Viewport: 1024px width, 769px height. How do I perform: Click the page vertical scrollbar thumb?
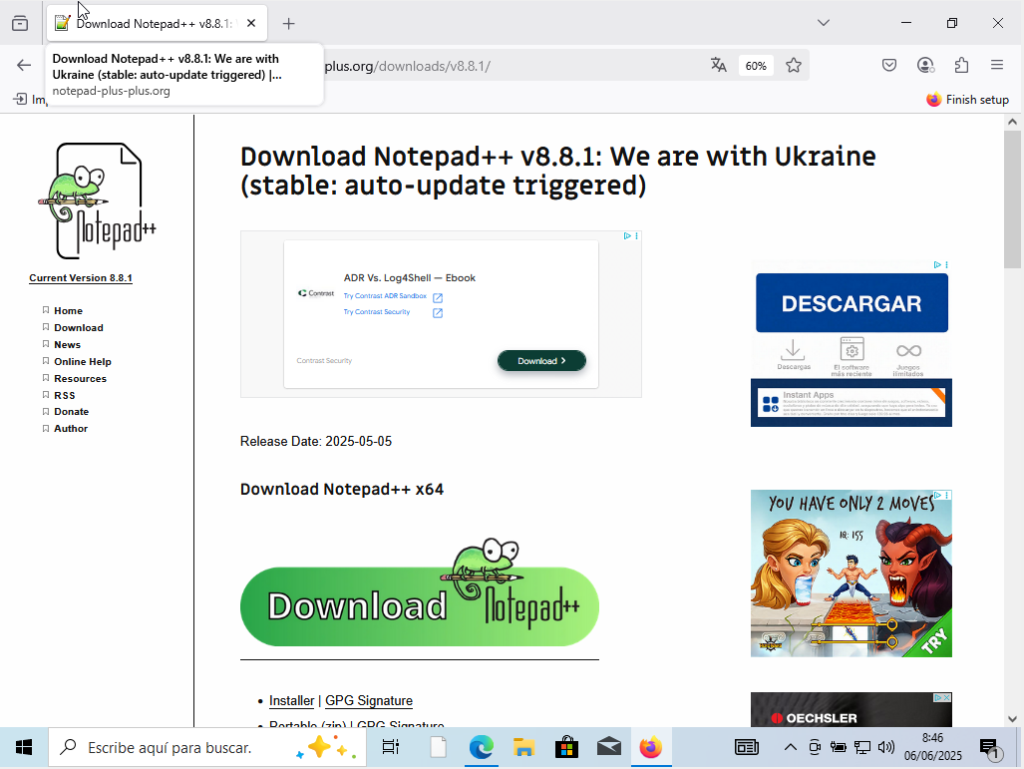[x=1012, y=199]
